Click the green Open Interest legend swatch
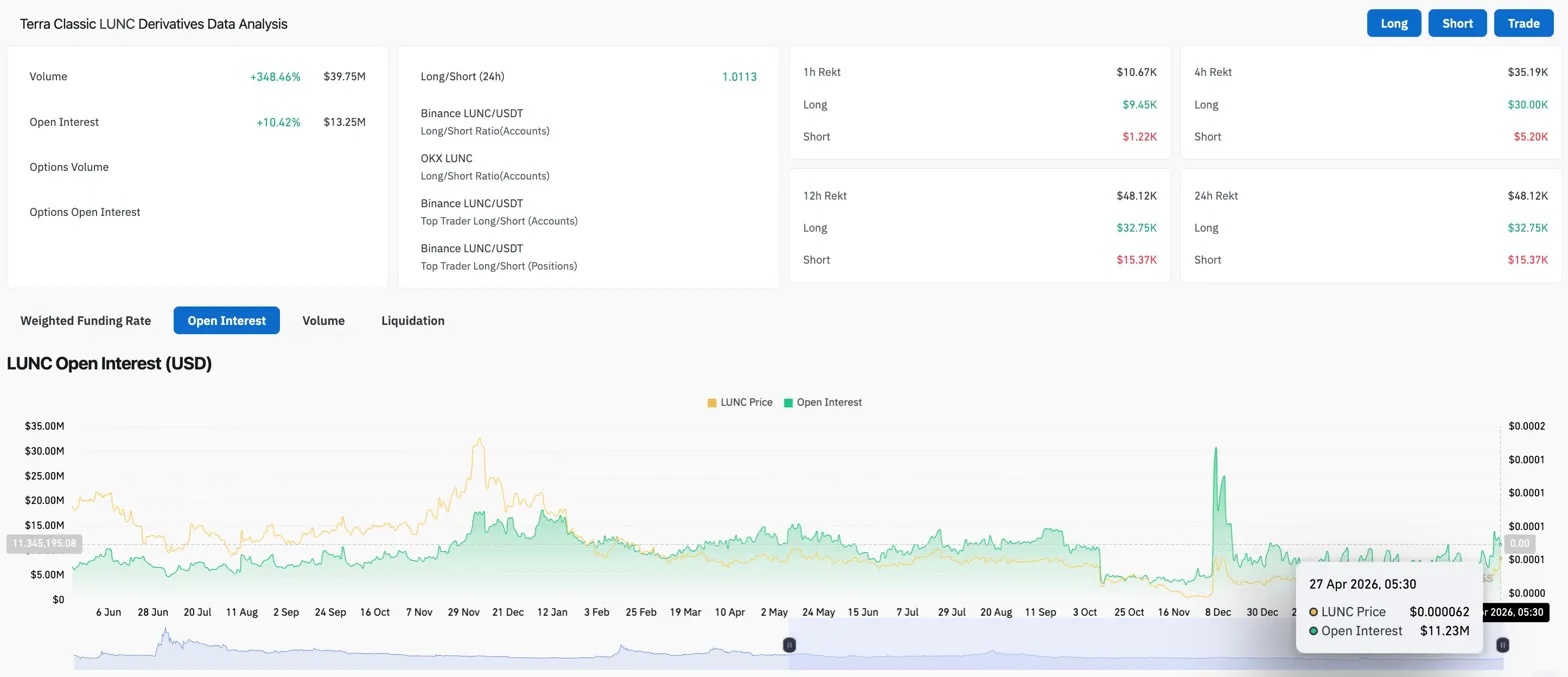 tap(788, 402)
